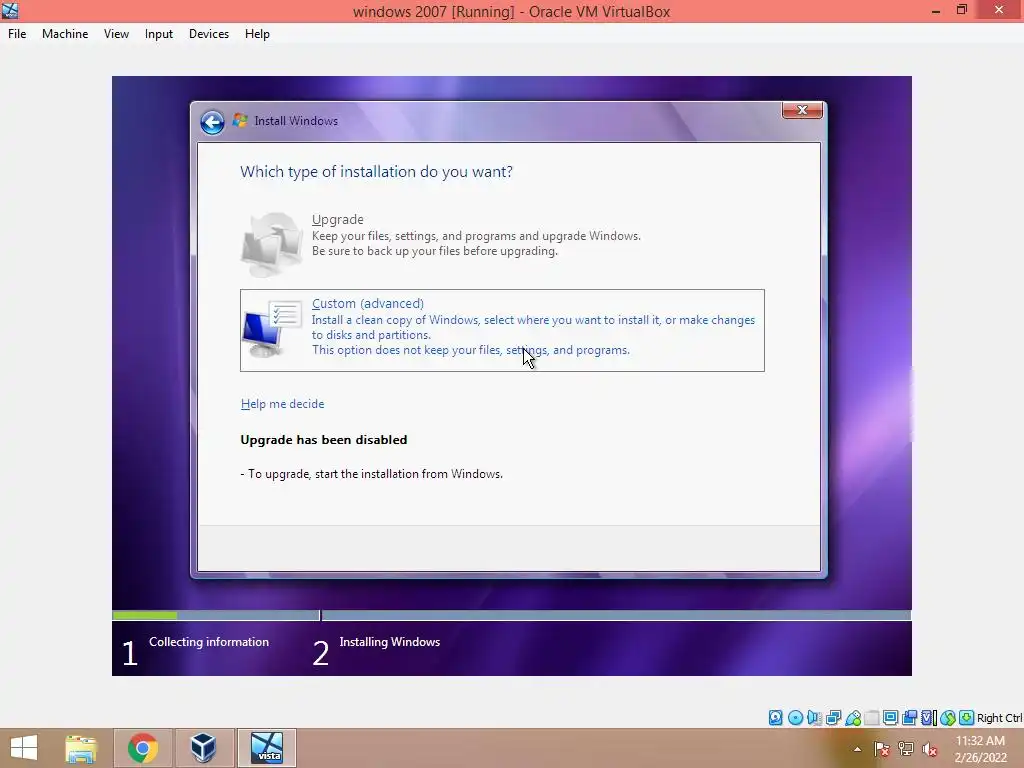Choose Custom (advanced) installation option

coord(502,330)
